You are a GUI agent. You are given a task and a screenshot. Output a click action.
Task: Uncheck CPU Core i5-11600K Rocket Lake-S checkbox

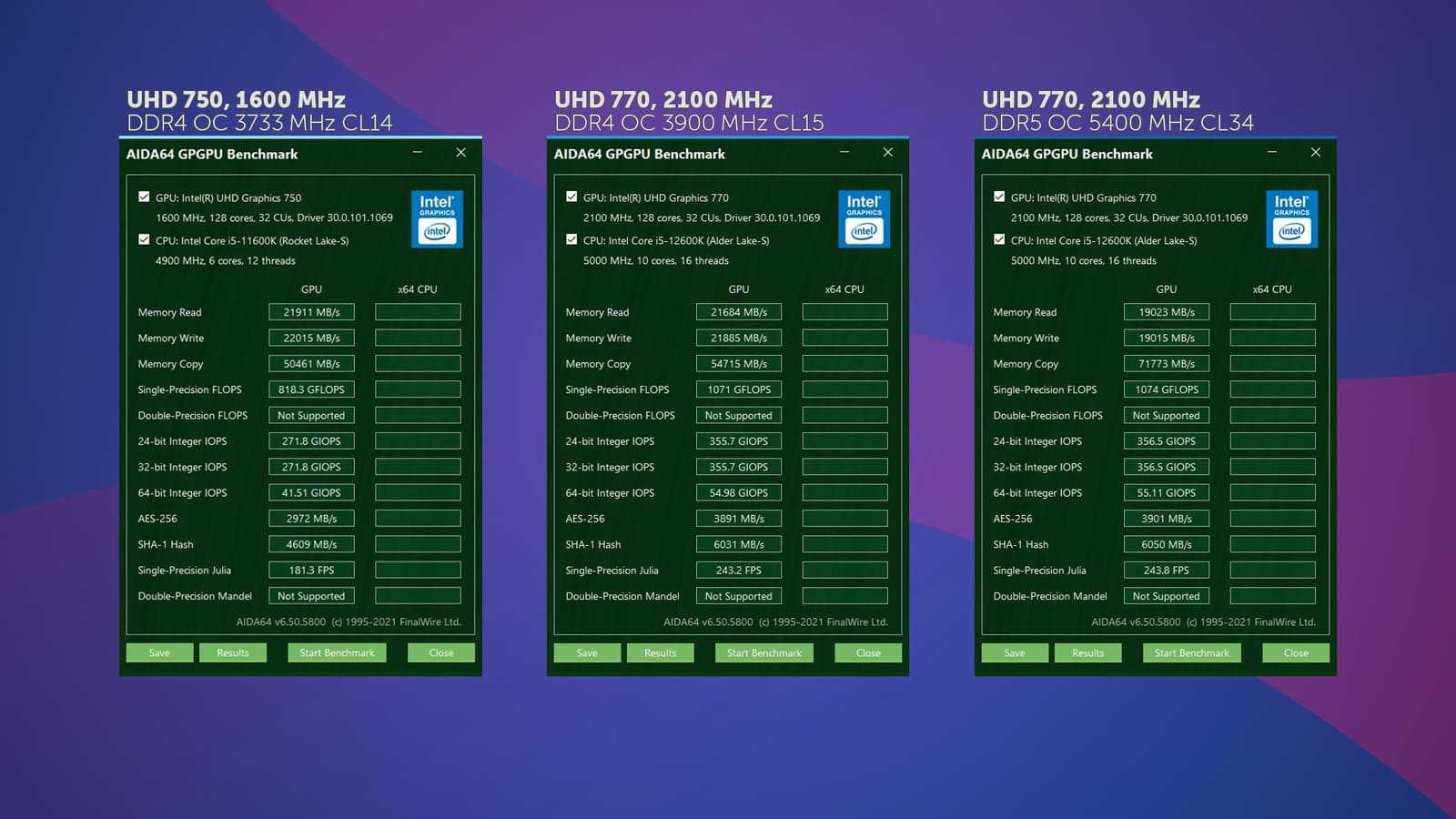[x=144, y=239]
